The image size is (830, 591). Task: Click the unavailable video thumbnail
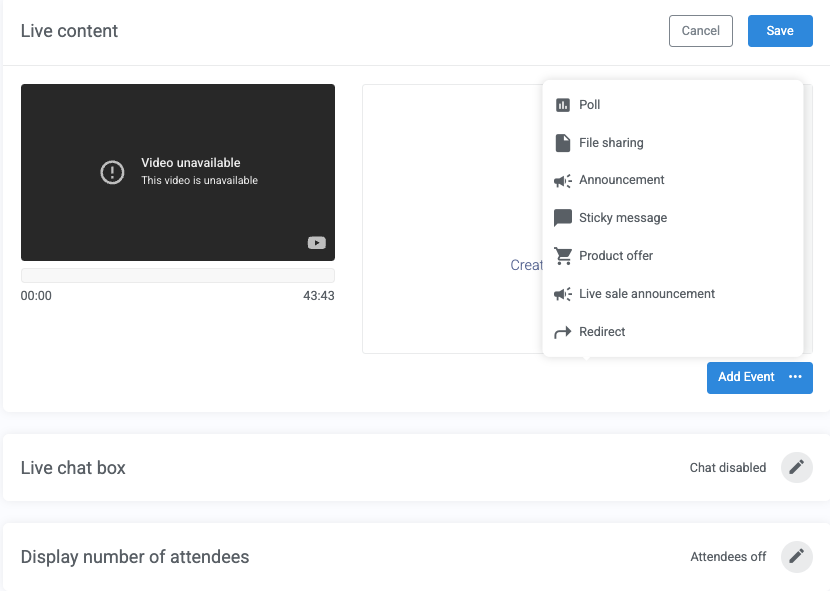pyautogui.click(x=177, y=172)
